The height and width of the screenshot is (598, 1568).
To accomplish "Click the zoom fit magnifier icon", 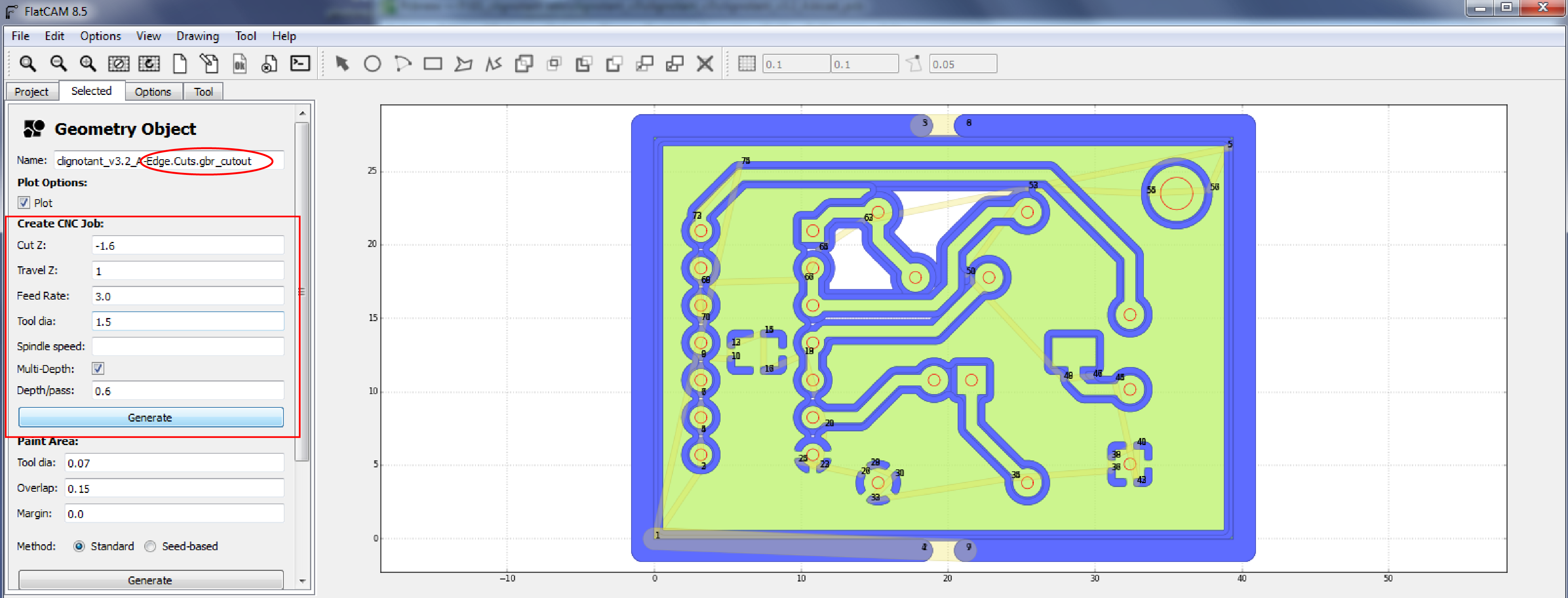I will [27, 64].
